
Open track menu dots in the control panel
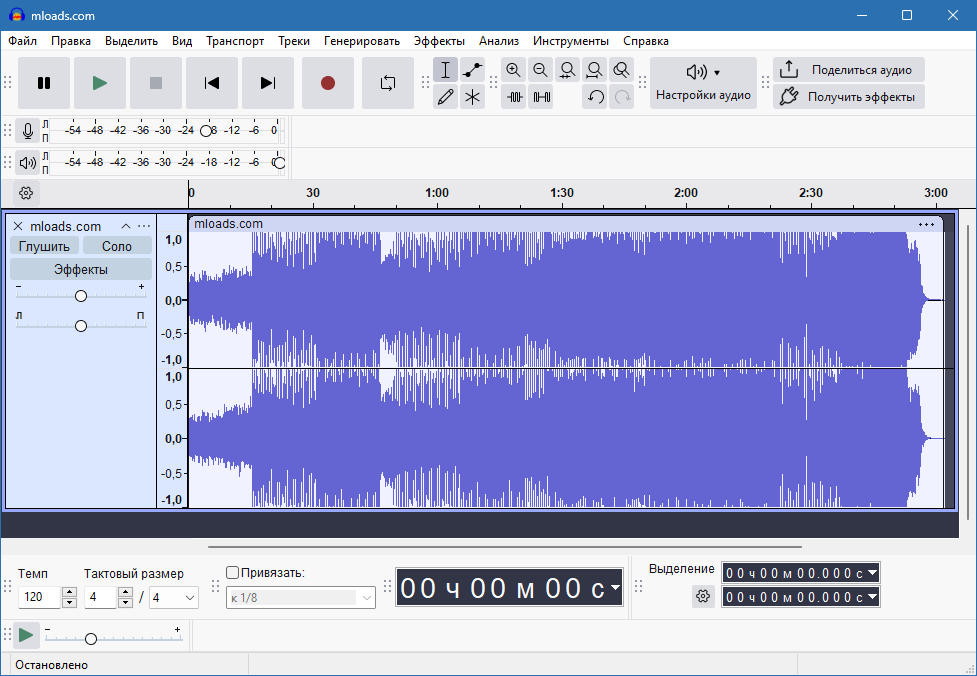tap(144, 226)
